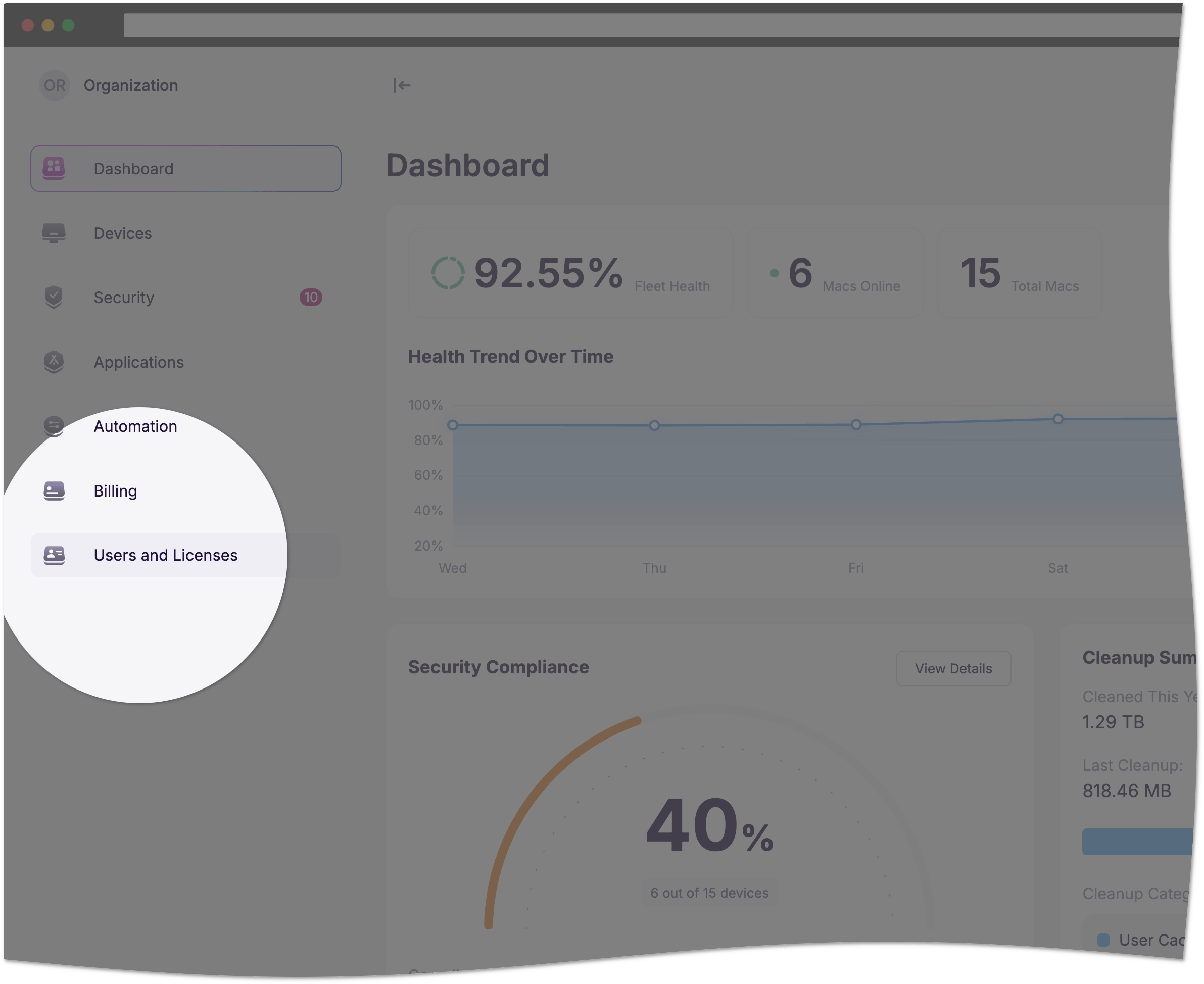Click the Wed data point on the chart
Screen dimensions: 1204x984
coord(452,425)
